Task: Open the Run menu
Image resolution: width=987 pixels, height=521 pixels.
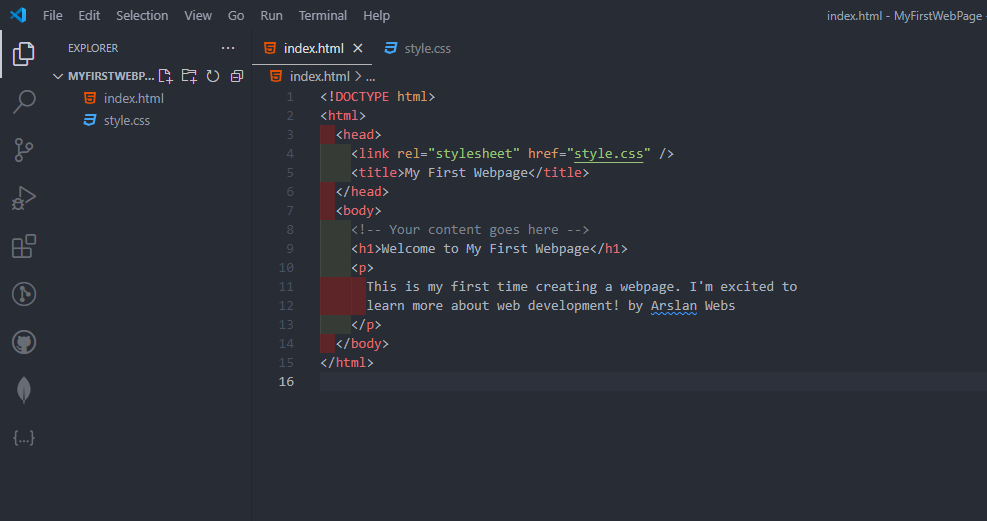Action: 271,15
